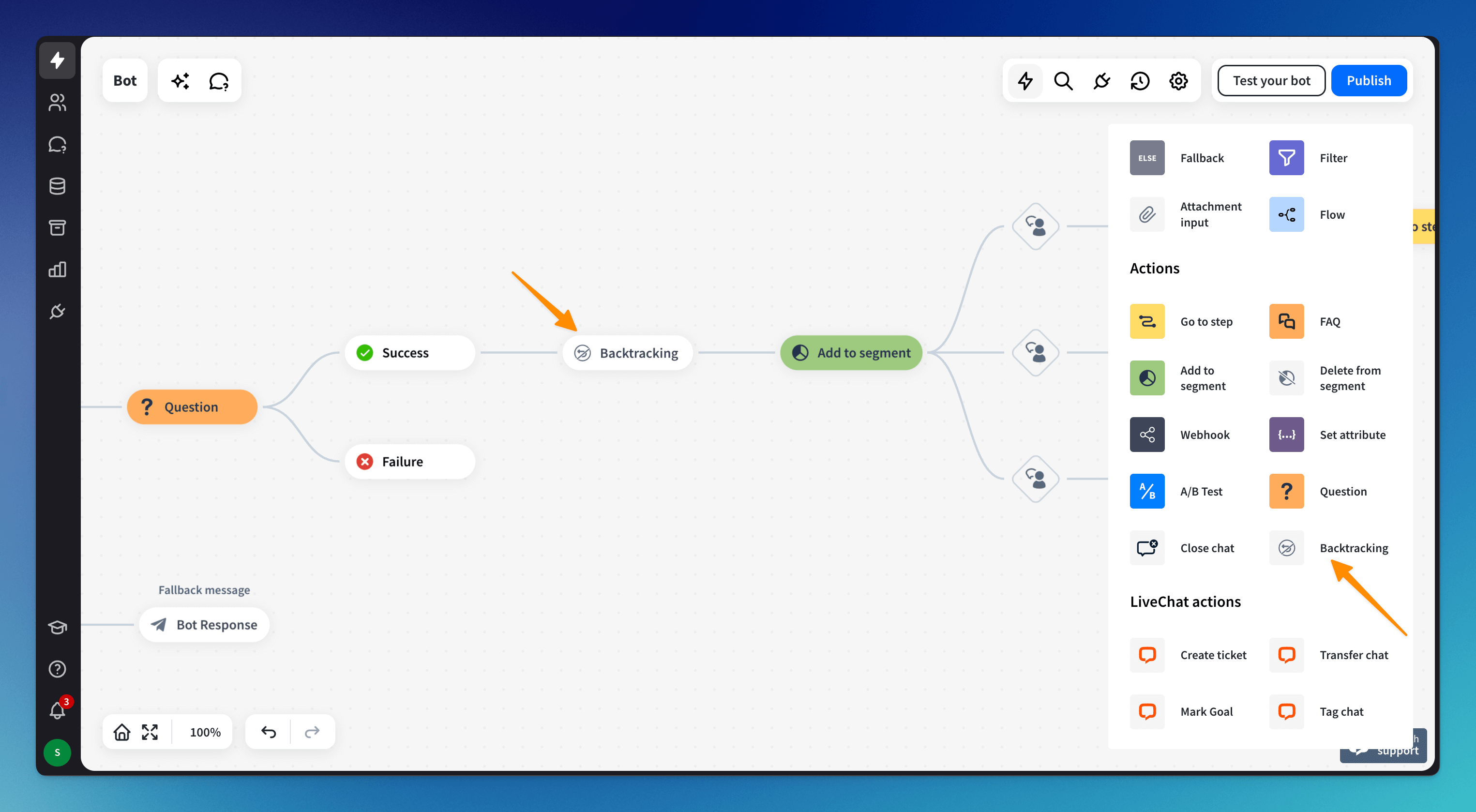Viewport: 1476px width, 812px height.
Task: Open version history clock icon in toolbar
Action: pyautogui.click(x=1140, y=81)
